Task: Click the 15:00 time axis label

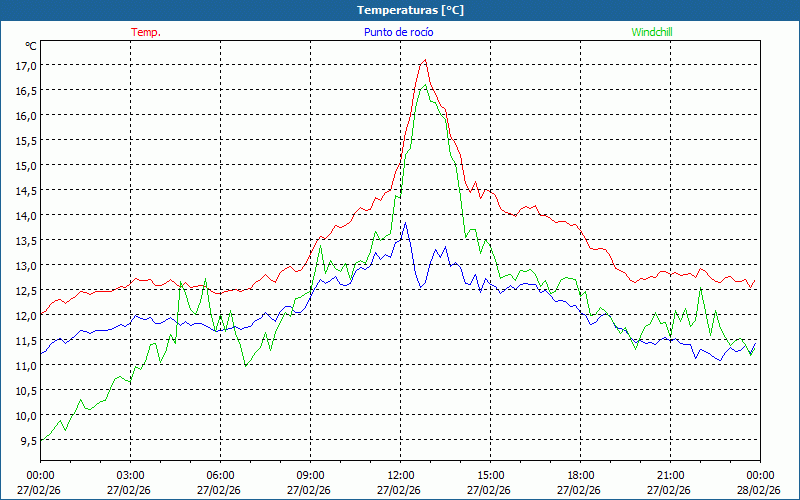Action: click(x=490, y=475)
